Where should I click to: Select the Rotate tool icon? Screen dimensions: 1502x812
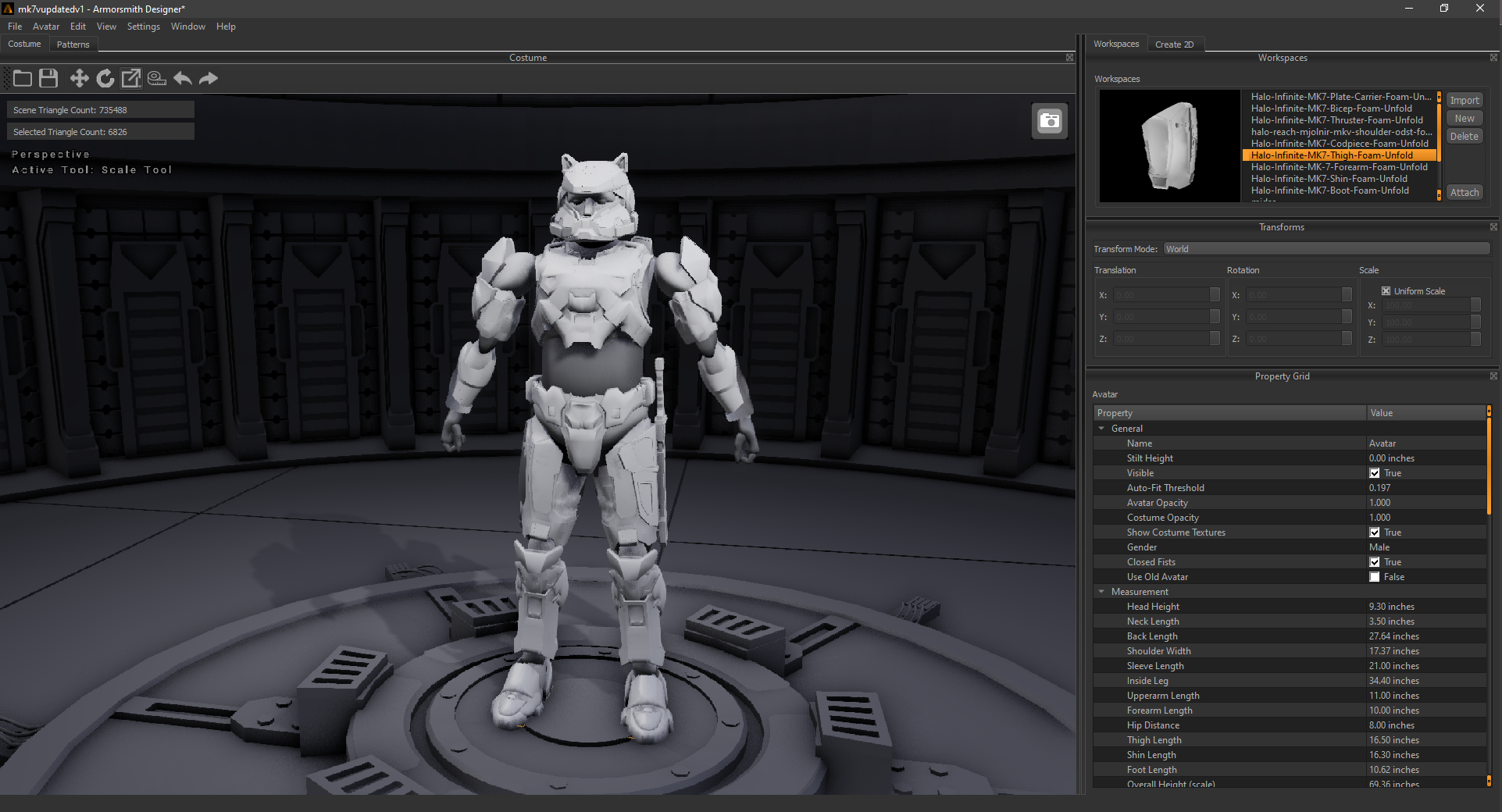(105, 78)
